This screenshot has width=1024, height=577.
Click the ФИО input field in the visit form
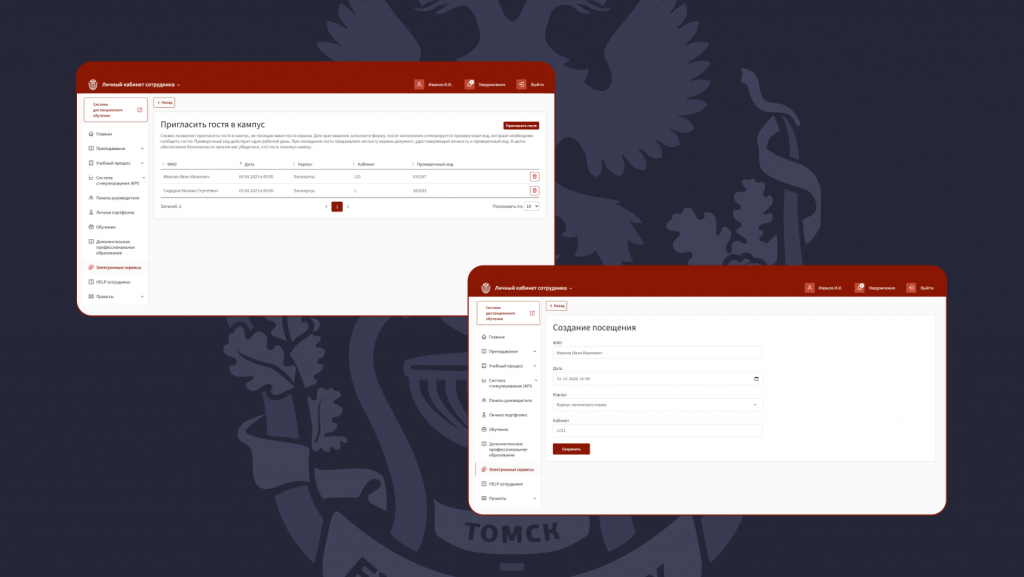[x=658, y=353]
